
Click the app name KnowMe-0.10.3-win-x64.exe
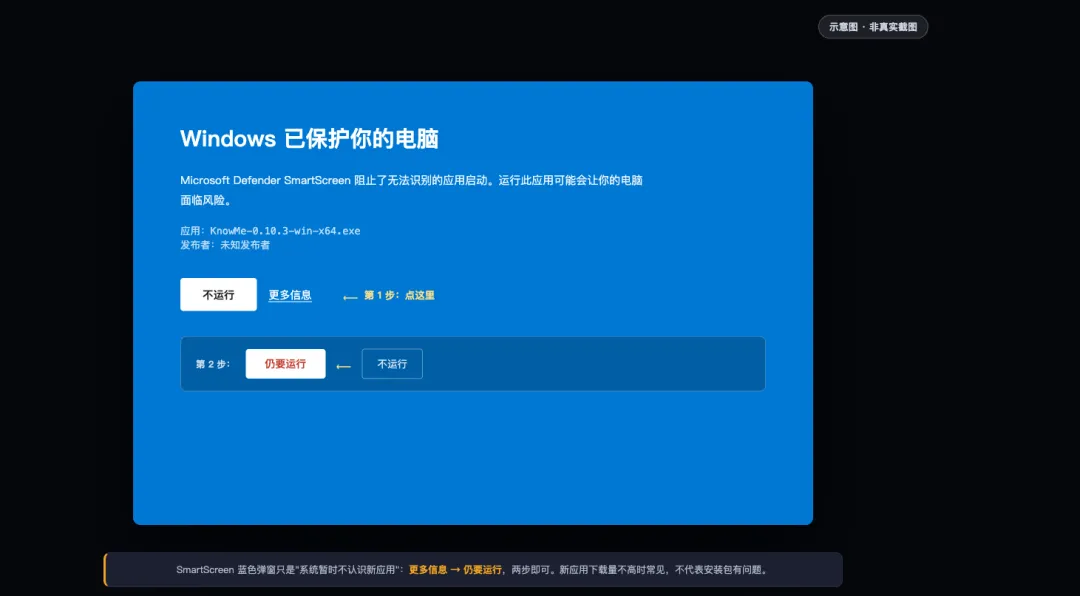pos(285,231)
